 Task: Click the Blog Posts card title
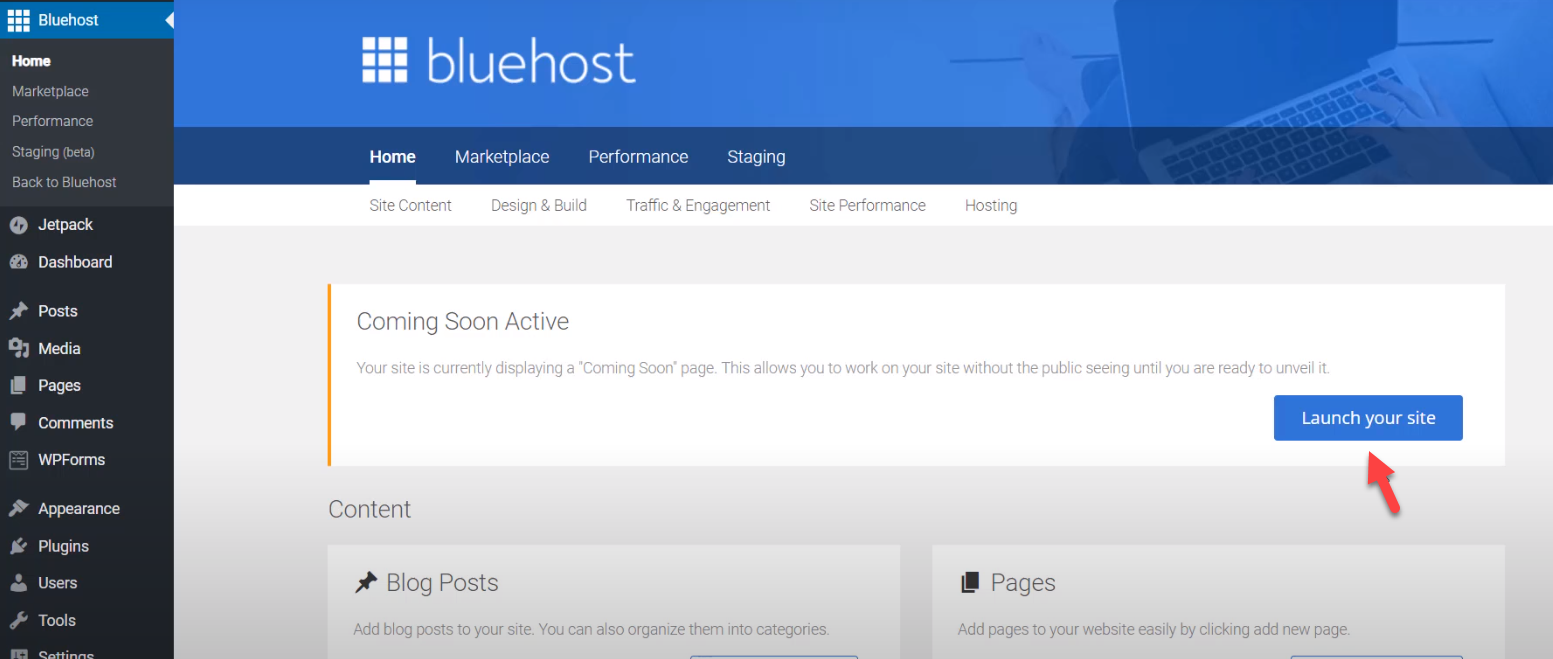[x=442, y=583]
